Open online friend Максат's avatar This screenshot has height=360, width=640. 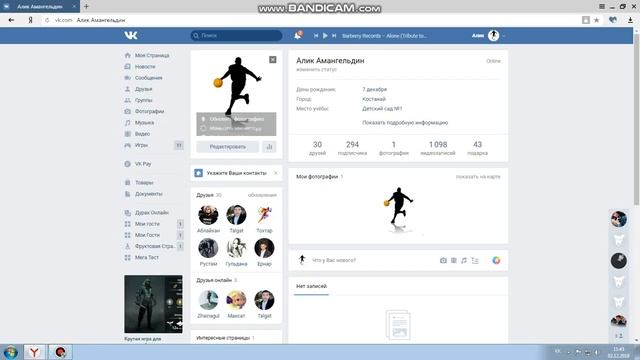[x=236, y=300]
